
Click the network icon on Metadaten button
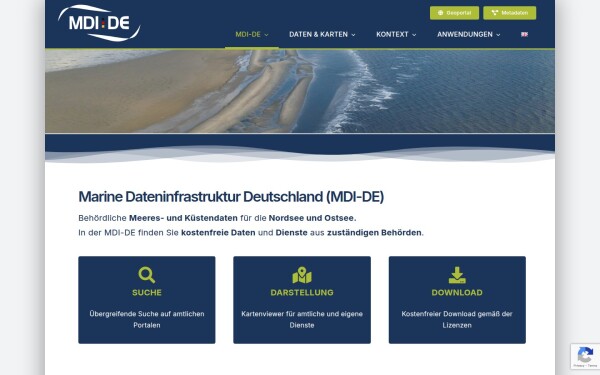coord(494,13)
